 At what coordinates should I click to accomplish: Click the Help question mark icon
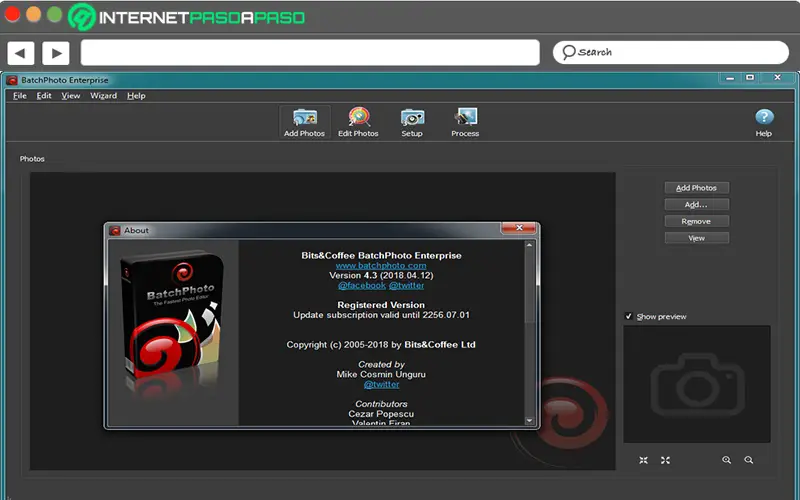[x=764, y=117]
